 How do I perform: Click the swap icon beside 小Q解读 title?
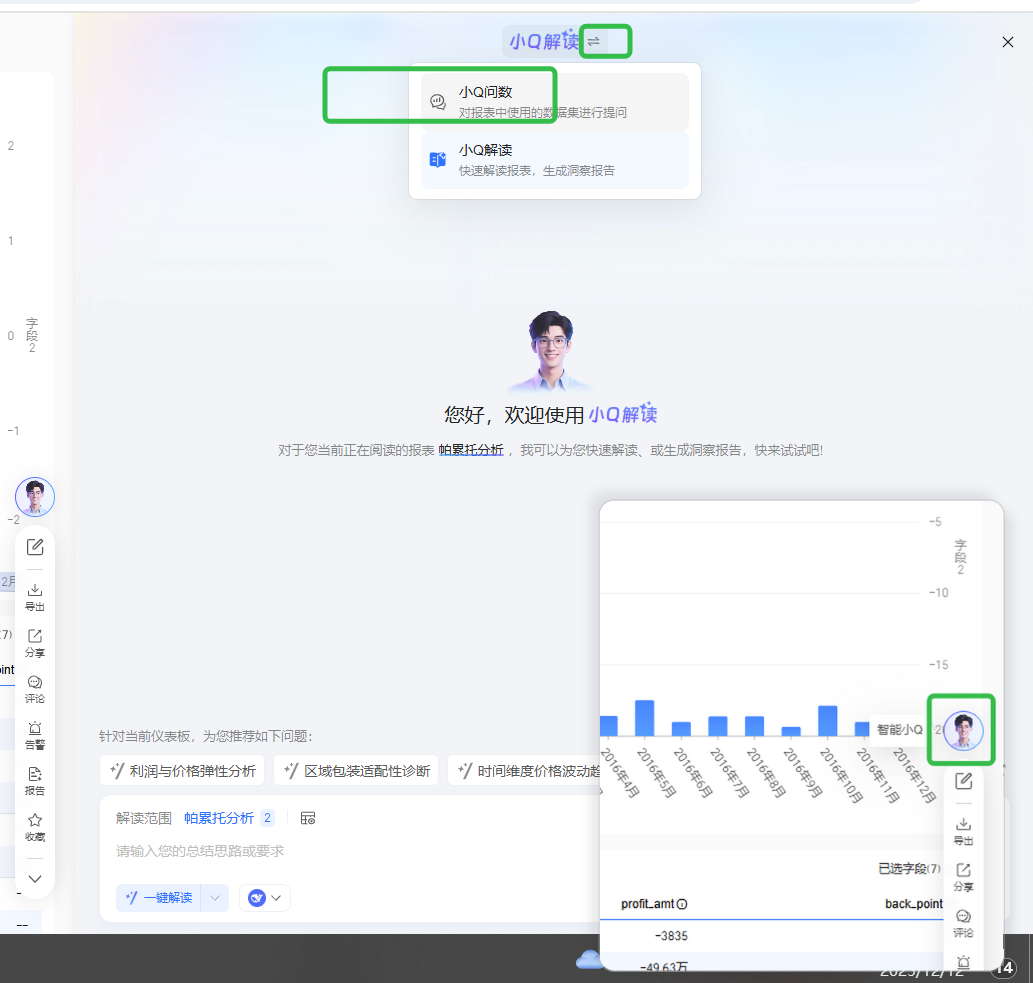pyautogui.click(x=594, y=41)
